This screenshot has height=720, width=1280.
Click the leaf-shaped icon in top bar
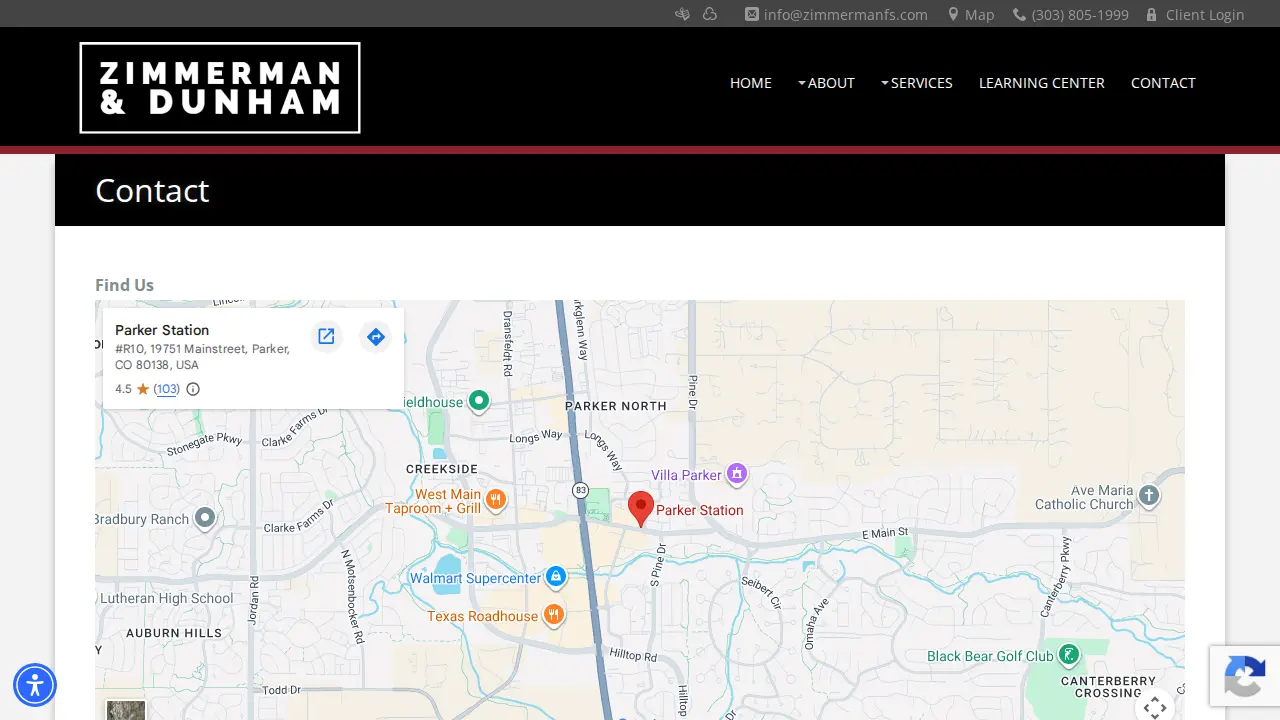pyautogui.click(x=682, y=14)
